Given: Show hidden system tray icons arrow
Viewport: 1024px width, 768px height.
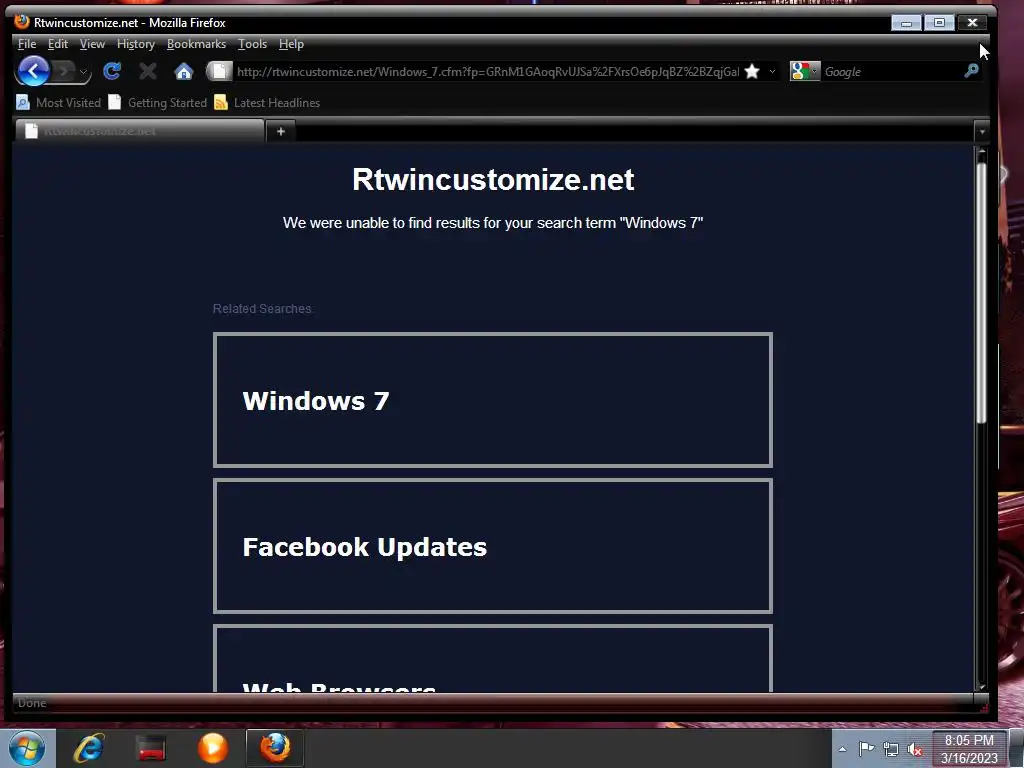Looking at the screenshot, I should click(842, 749).
